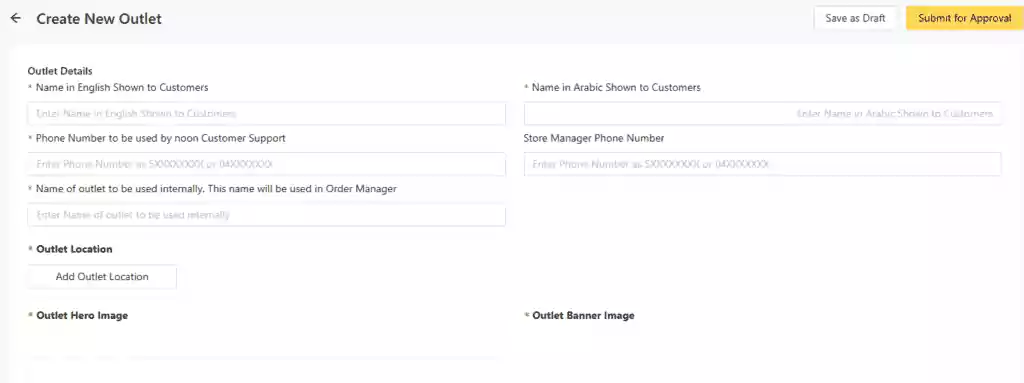Focus the English outlet name field
Viewport: 1024px width, 383px height.
coord(266,113)
